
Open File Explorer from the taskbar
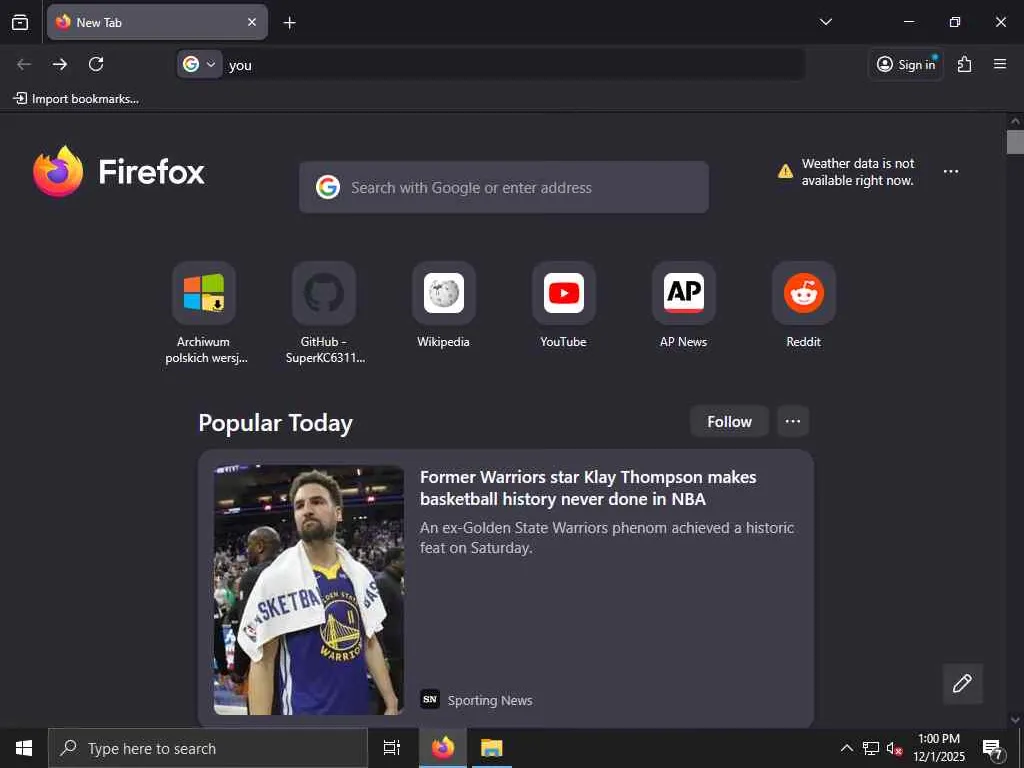491,748
